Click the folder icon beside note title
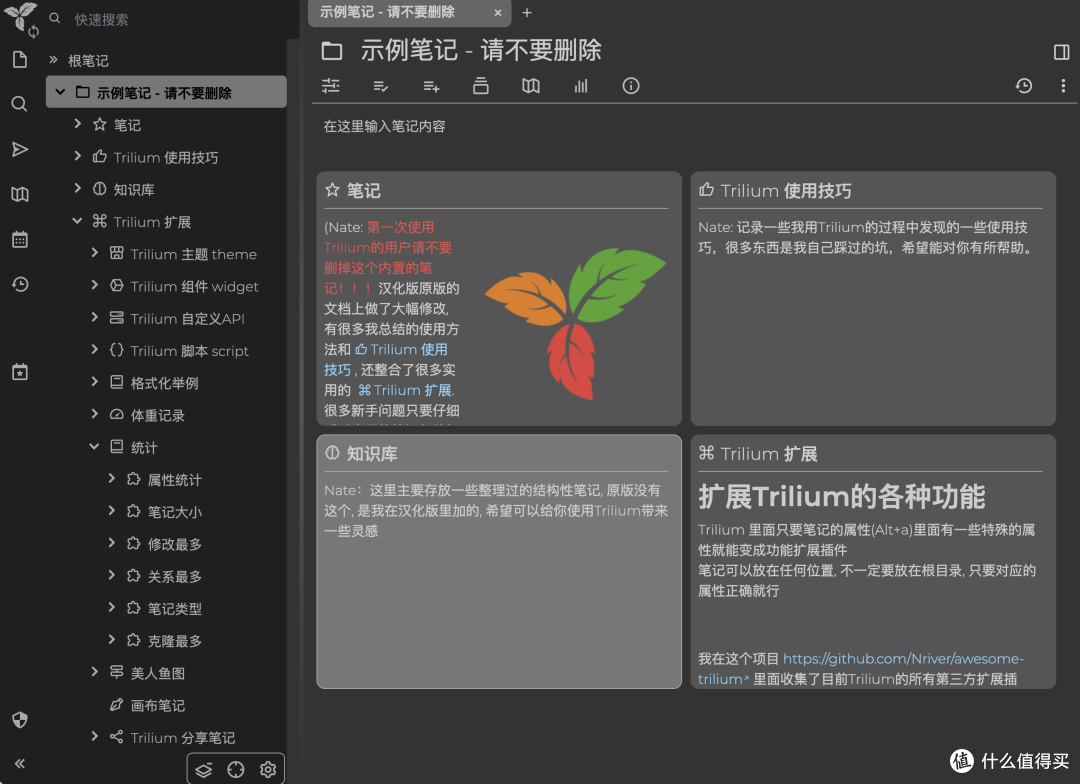The width and height of the screenshot is (1080, 784). pyautogui.click(x=332, y=51)
